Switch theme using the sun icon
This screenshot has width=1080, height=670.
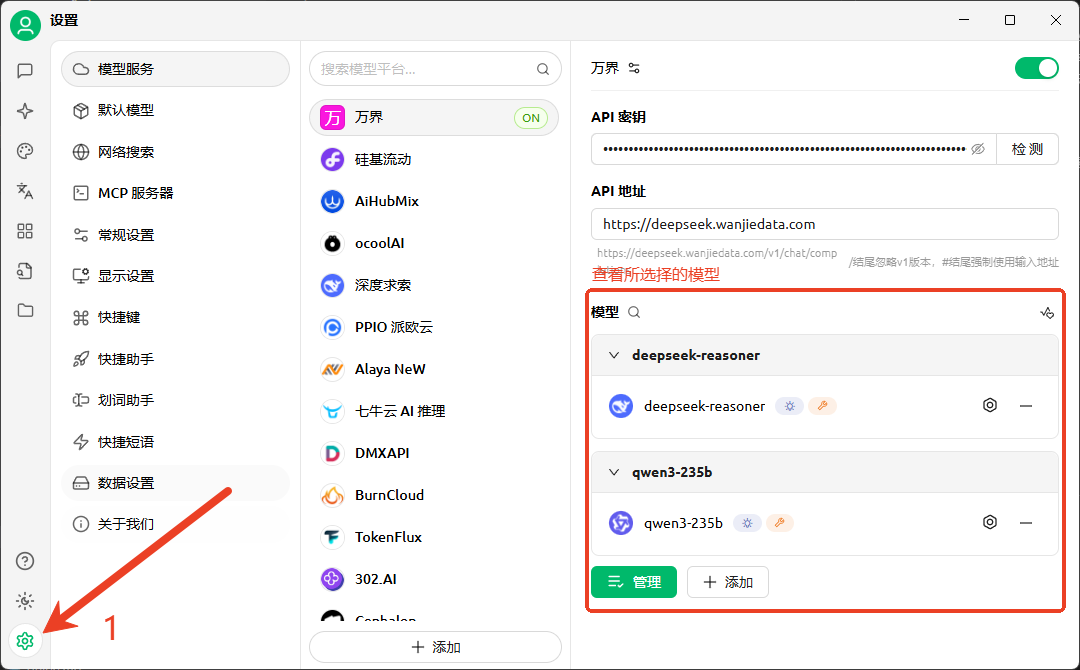[25, 601]
